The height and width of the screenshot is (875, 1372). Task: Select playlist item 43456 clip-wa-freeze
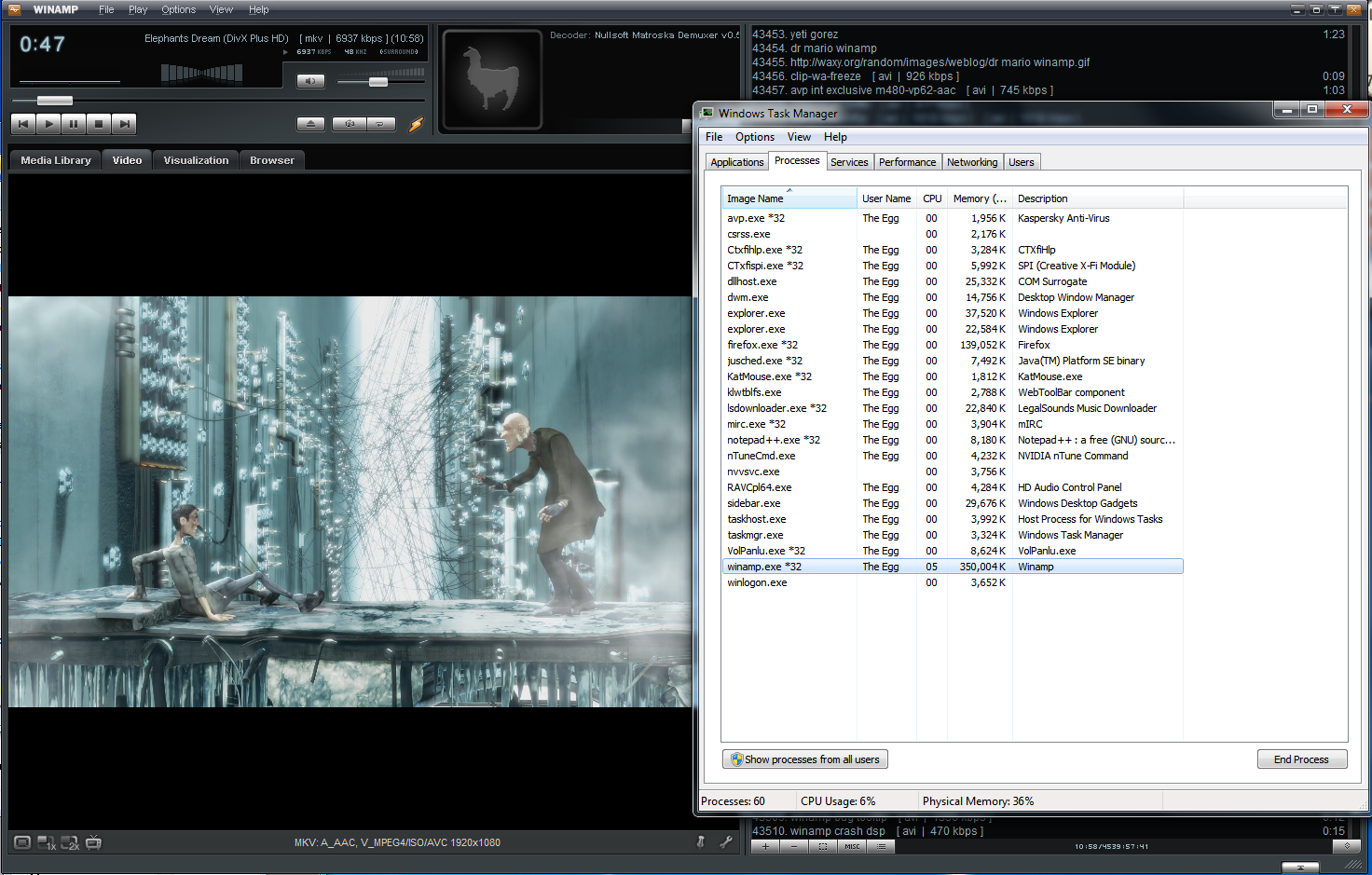(x=1048, y=76)
